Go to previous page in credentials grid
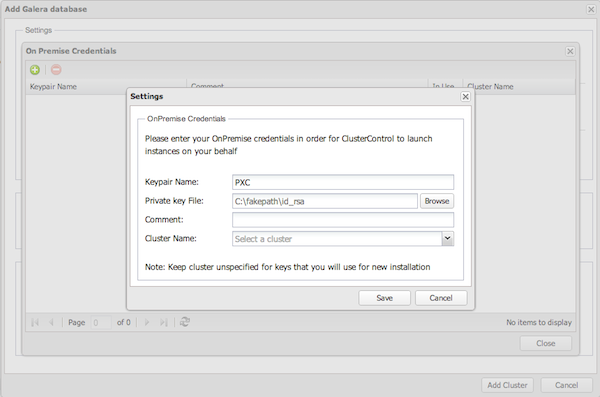Screen dimensions: 600x397 pyautogui.click(x=51, y=322)
